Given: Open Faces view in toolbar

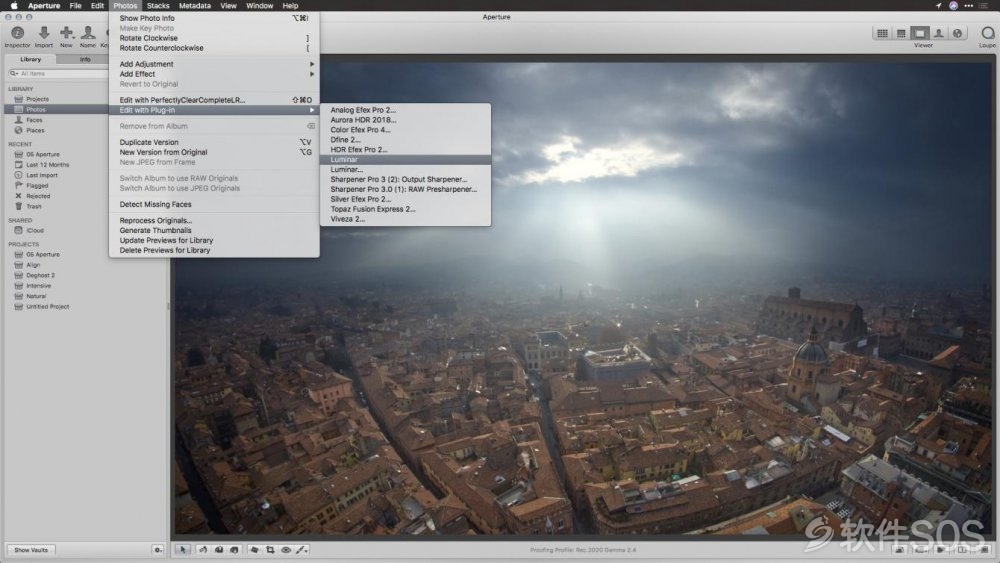Looking at the screenshot, I should point(939,33).
